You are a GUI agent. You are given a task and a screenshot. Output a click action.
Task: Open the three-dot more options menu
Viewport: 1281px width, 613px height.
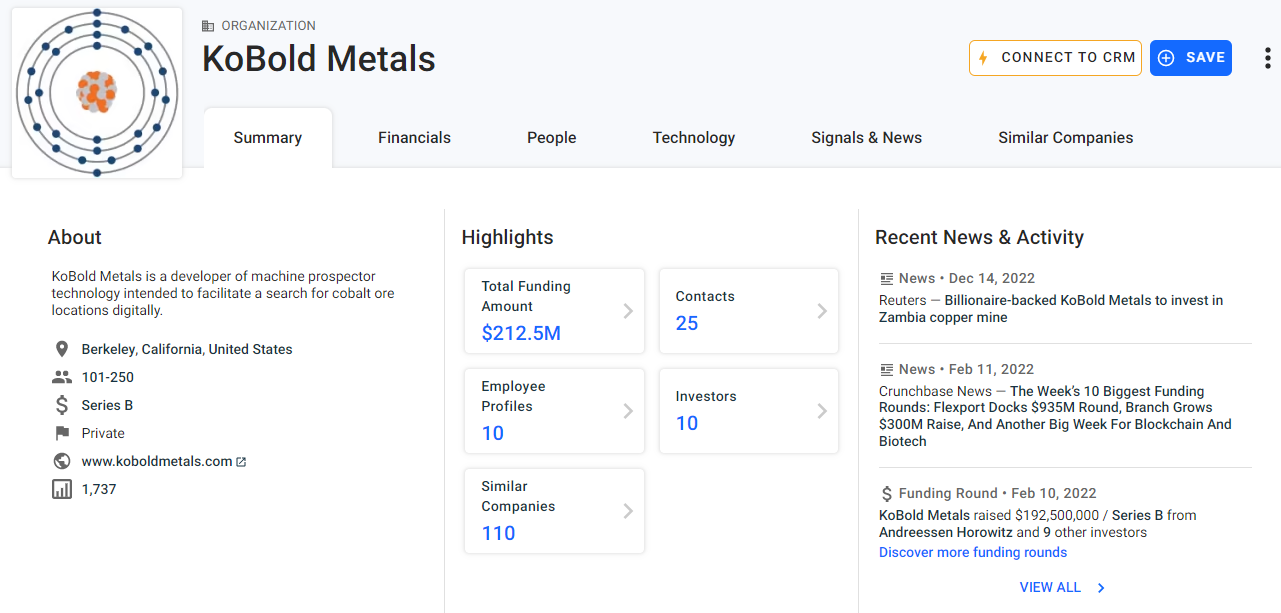pos(1268,58)
